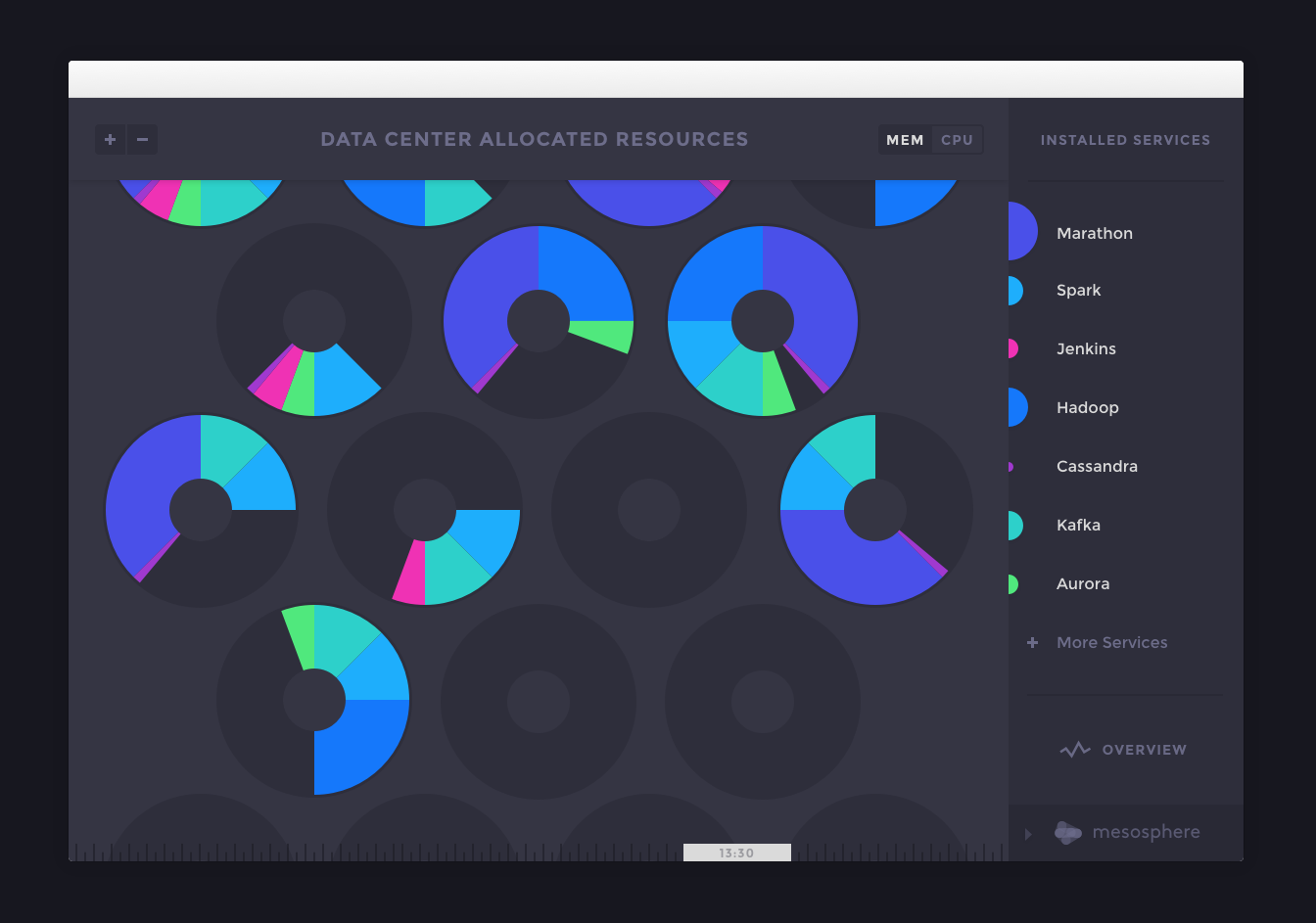Zoom out with the minus button
The height and width of the screenshot is (923, 1316).
tap(142, 140)
